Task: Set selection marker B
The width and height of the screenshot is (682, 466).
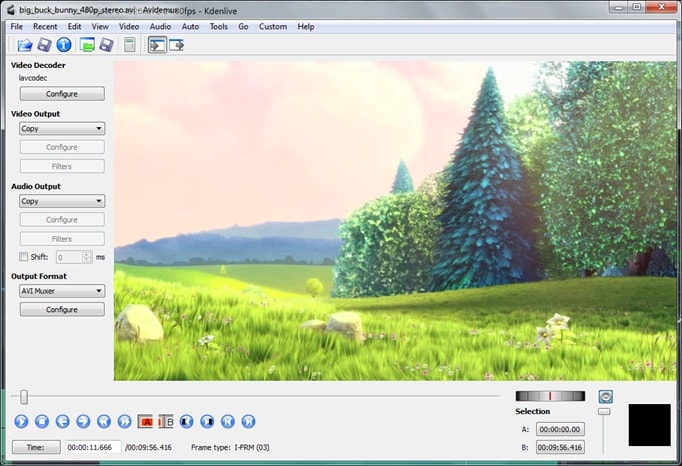Action: (x=166, y=421)
